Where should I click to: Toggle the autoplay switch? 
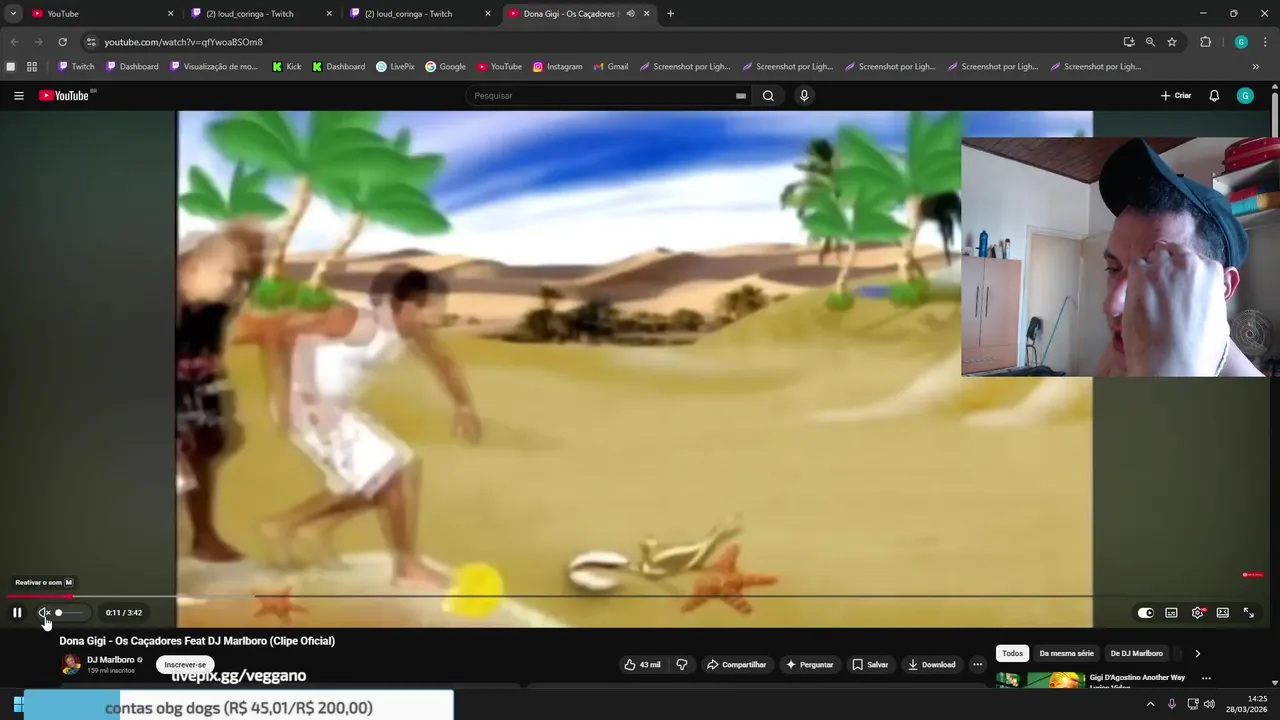[1146, 613]
